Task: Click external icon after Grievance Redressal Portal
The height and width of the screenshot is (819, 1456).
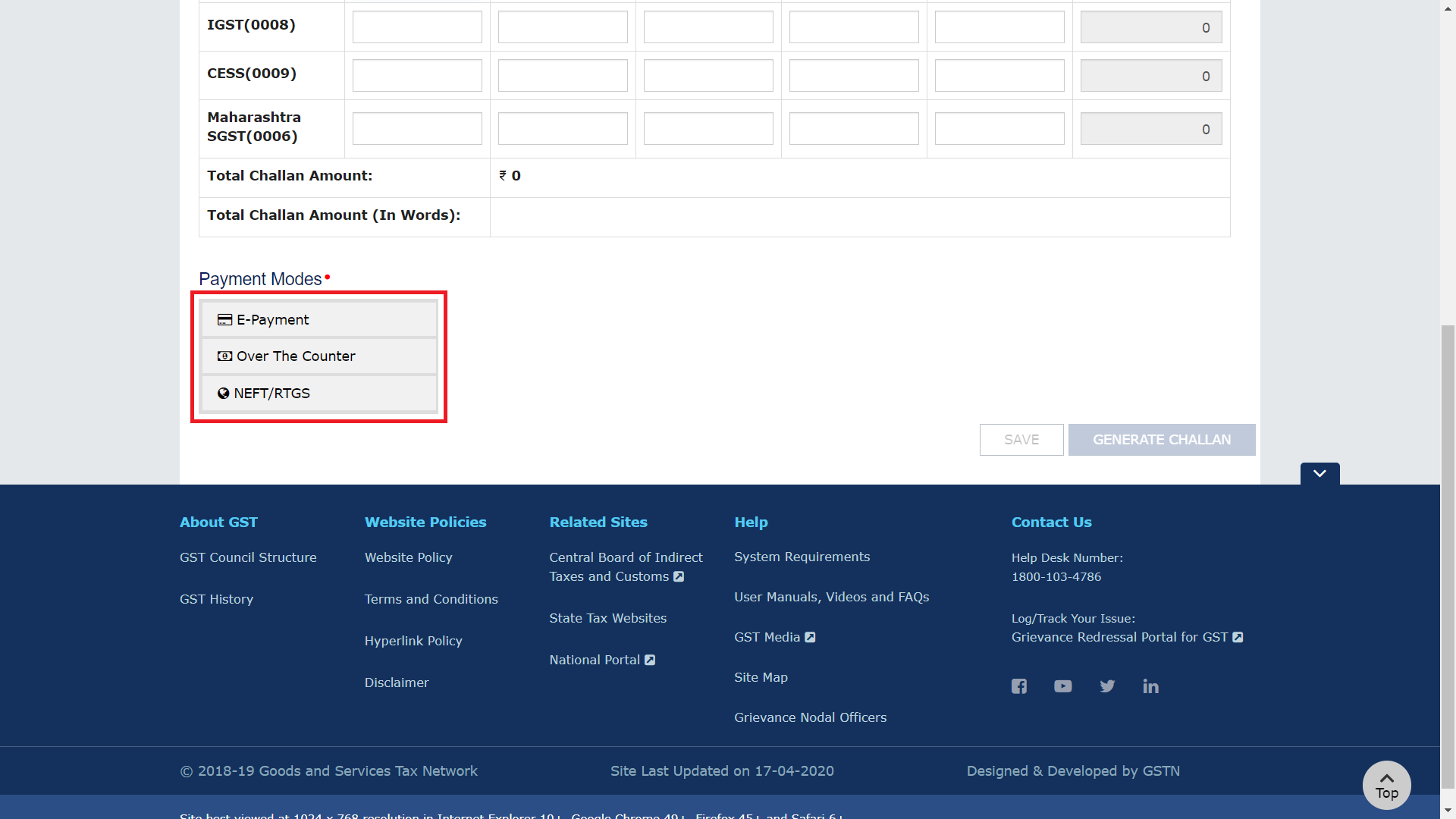Action: [x=1238, y=637]
